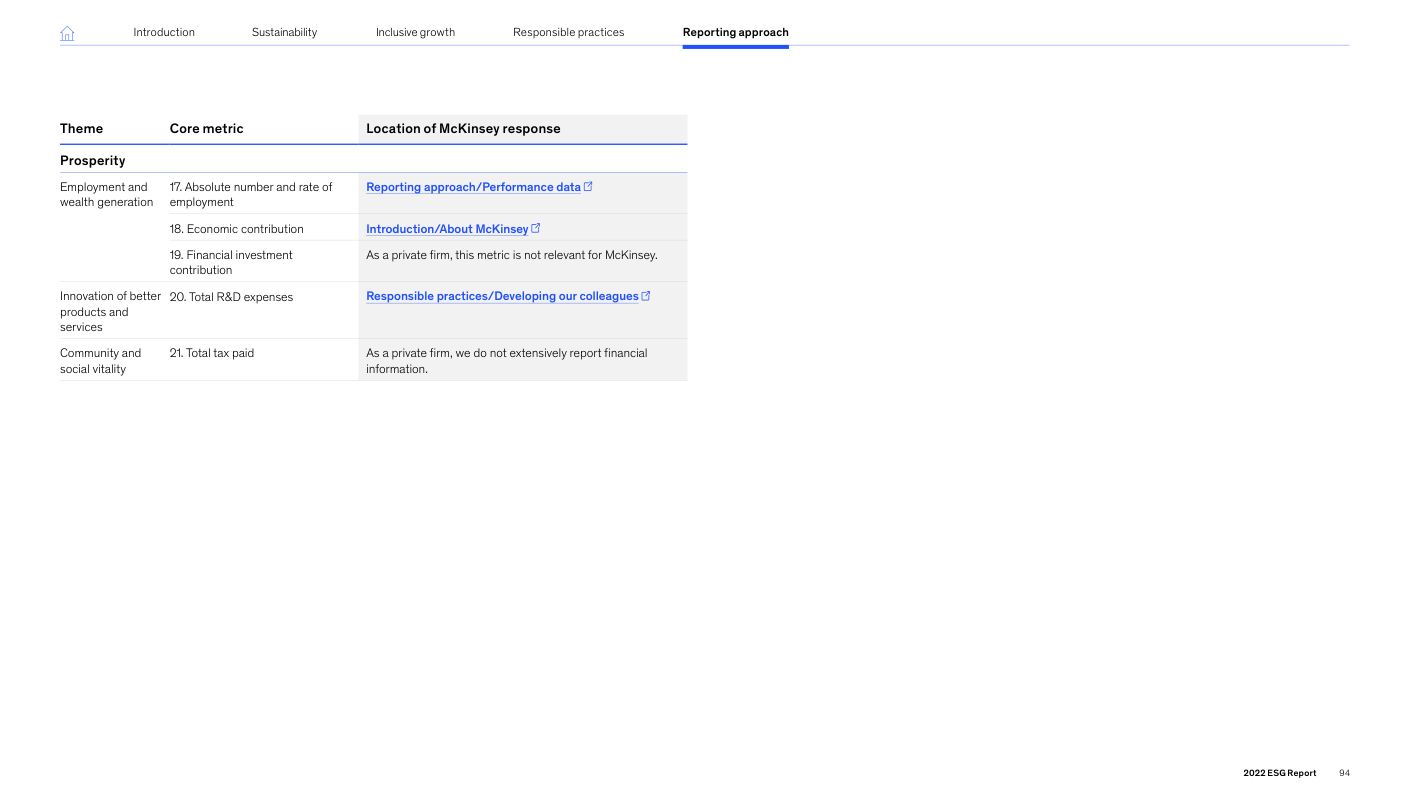Open the Introduction section tab
The height and width of the screenshot is (794, 1410).
164,32
